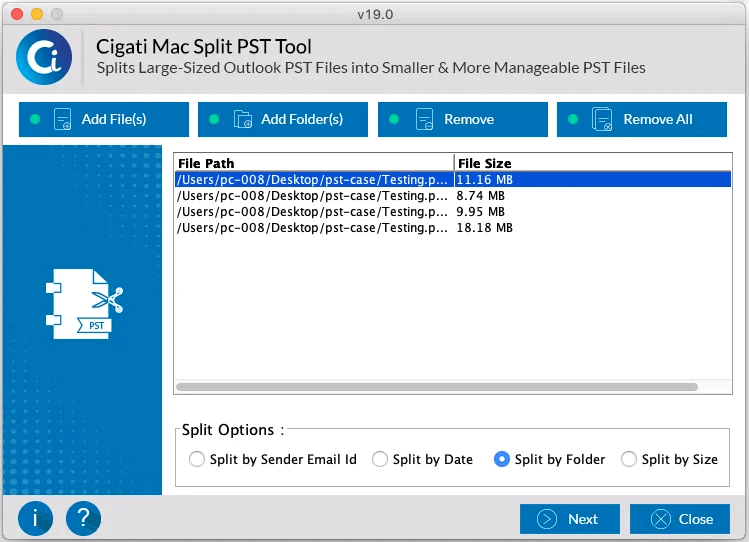Click the Close button
749x542 pixels.
[680, 519]
